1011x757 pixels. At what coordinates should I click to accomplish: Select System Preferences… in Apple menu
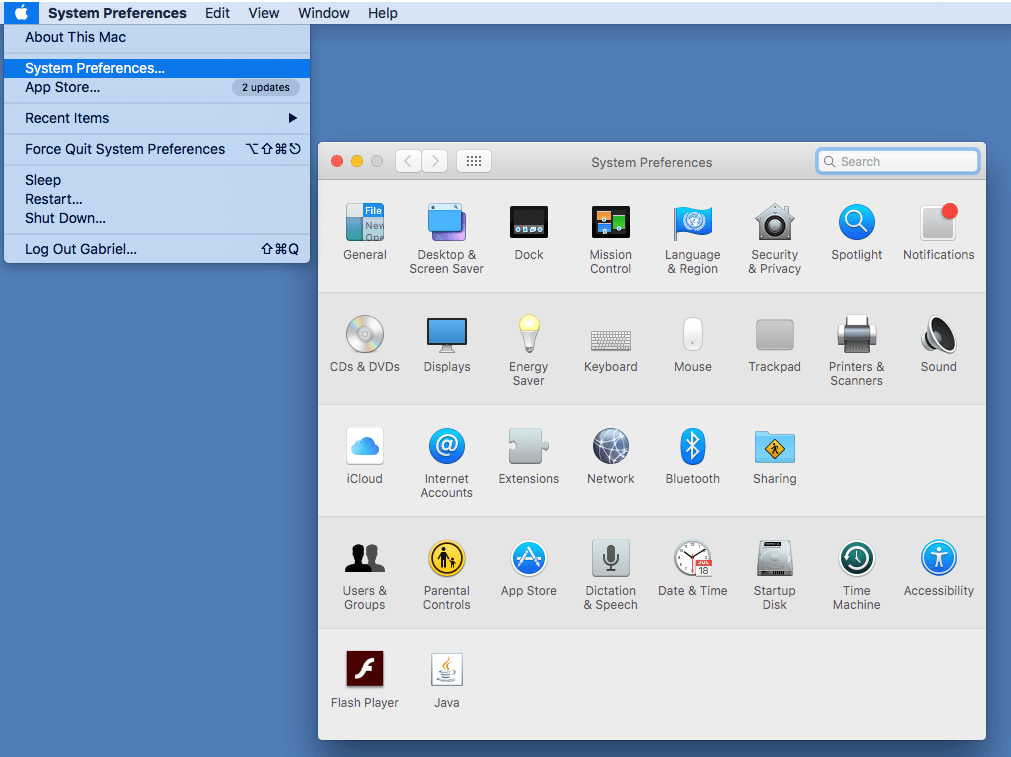tap(157, 68)
